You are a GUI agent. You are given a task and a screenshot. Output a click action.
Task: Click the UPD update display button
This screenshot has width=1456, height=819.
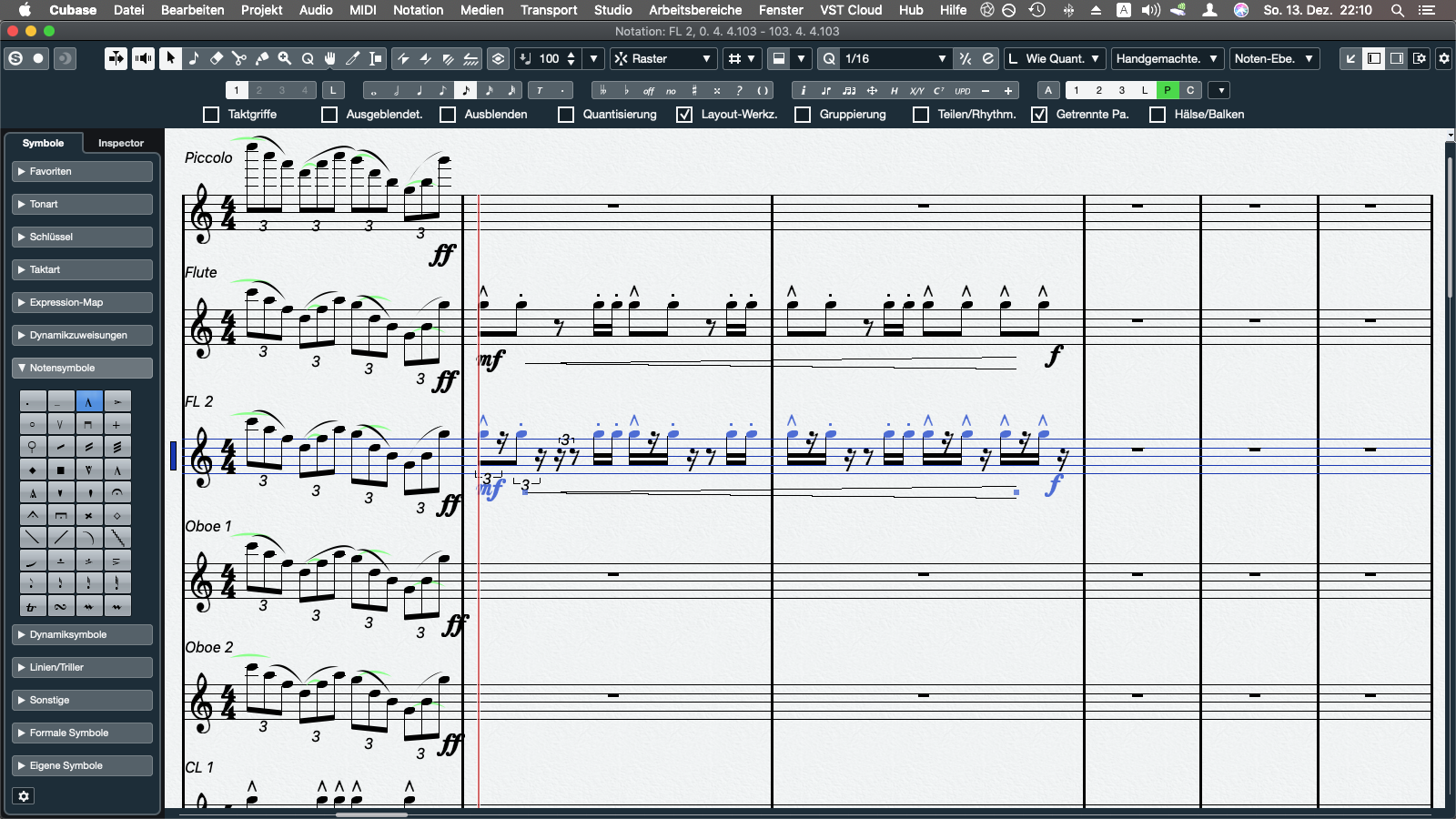[963, 90]
